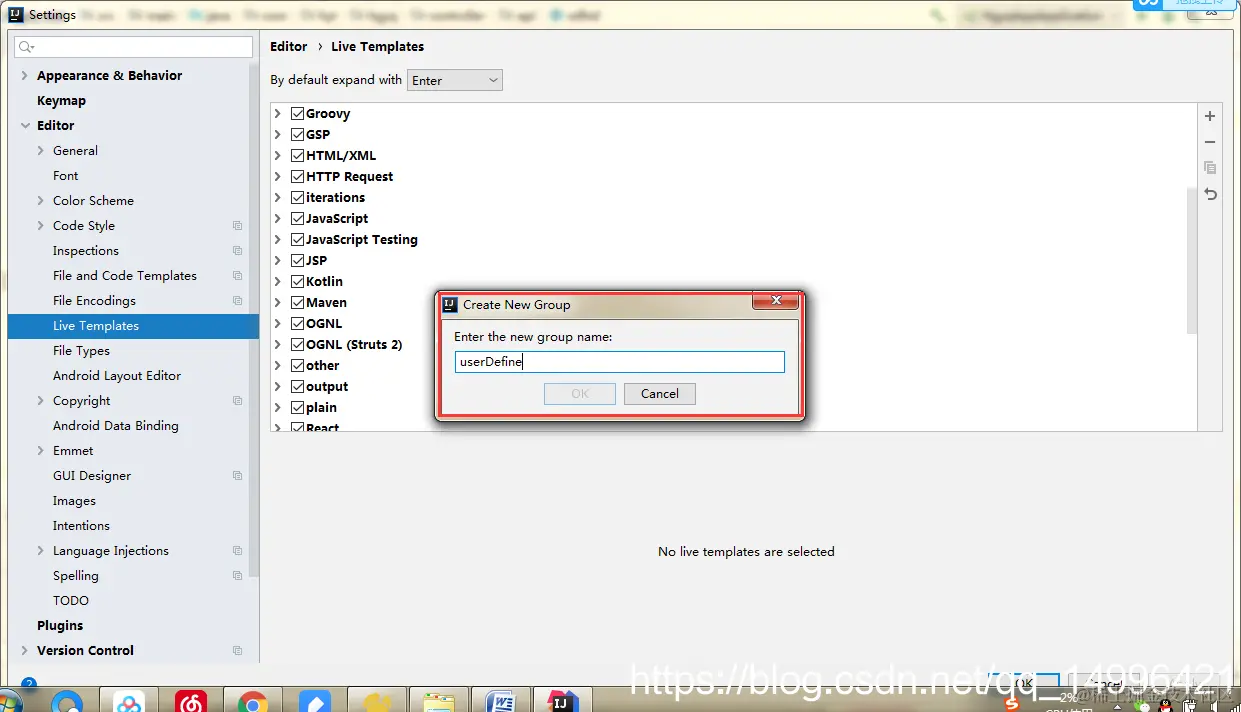
Task: Select File Types in sidebar
Action: point(81,351)
